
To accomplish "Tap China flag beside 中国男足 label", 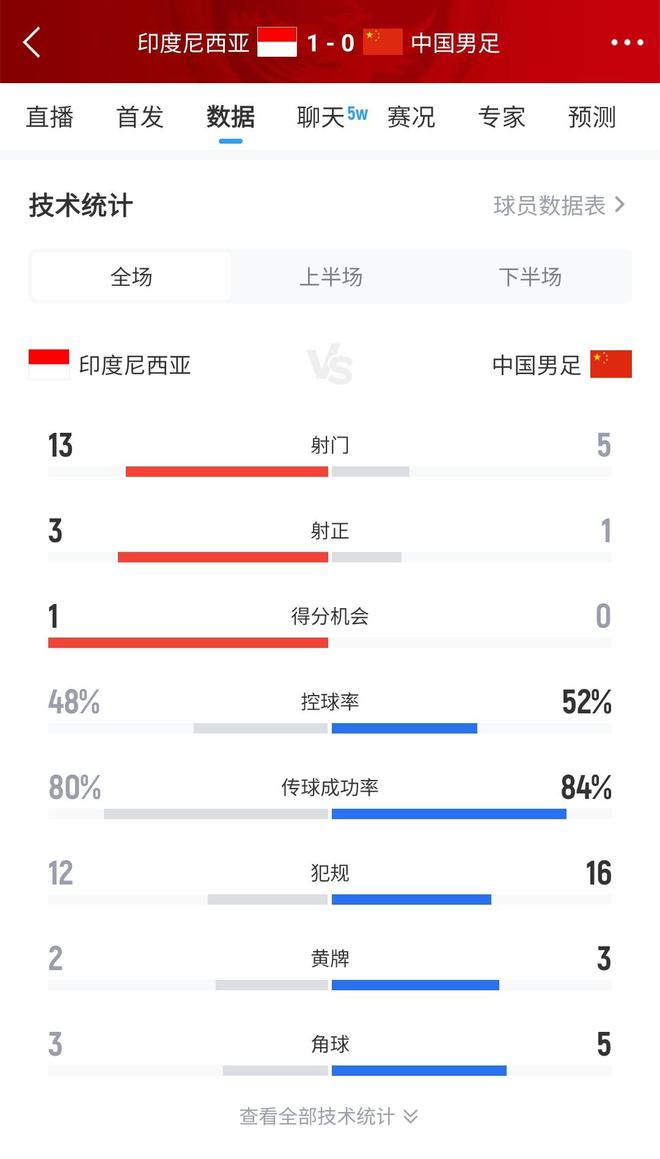I will point(611,364).
